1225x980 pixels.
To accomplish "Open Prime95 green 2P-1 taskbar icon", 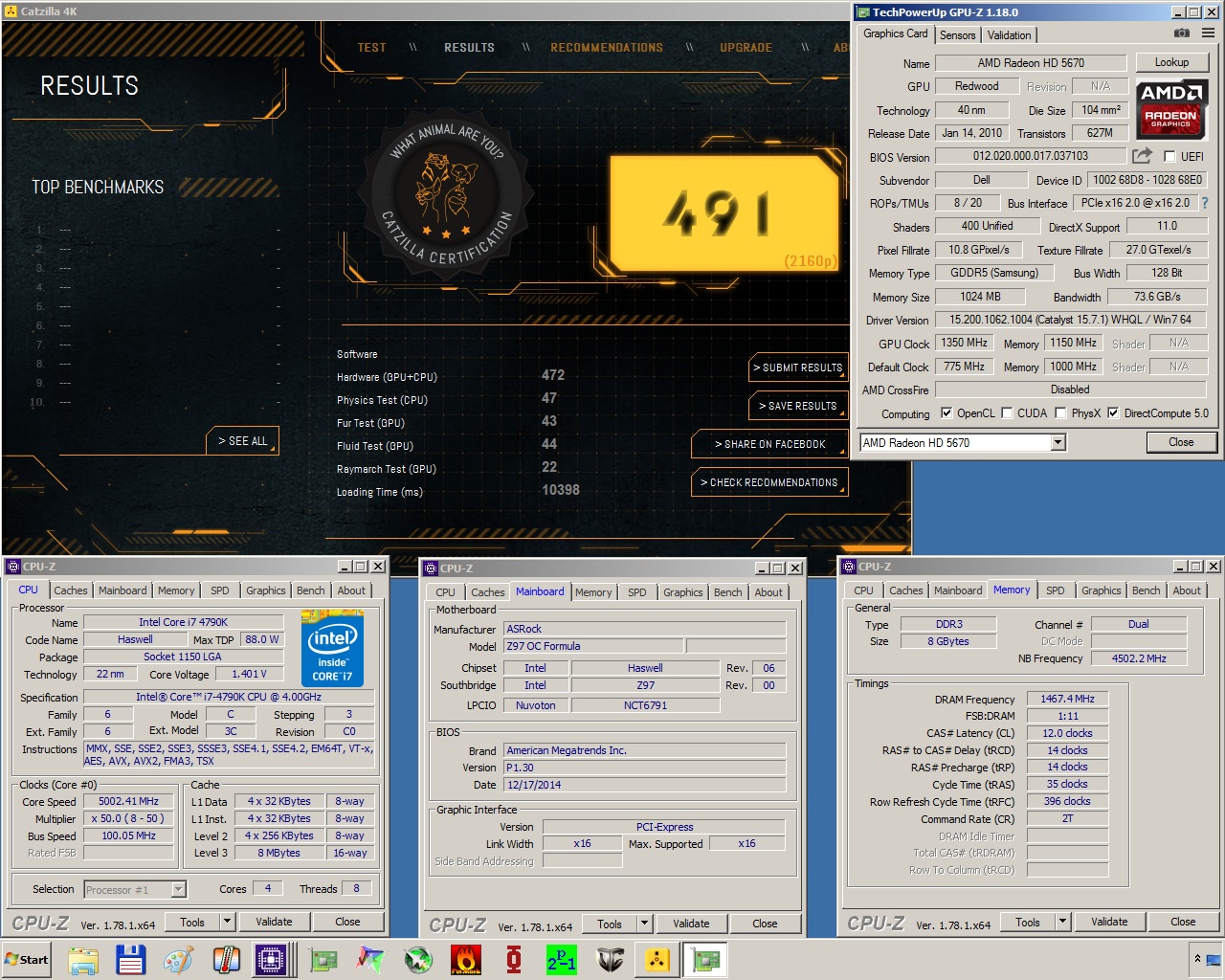I will coord(562,960).
